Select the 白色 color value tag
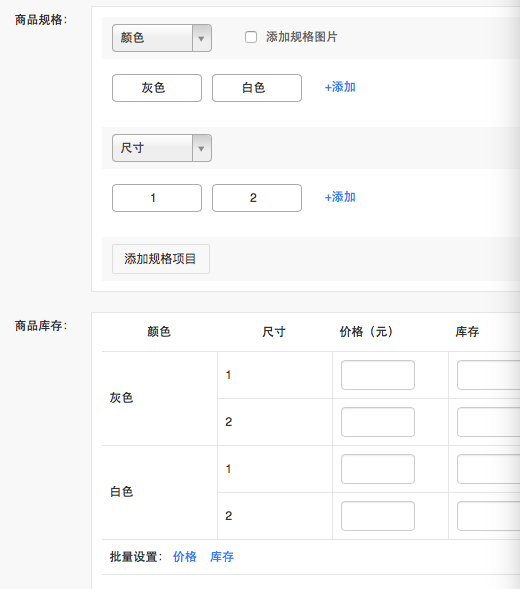The width and height of the screenshot is (520, 589). (x=257, y=88)
